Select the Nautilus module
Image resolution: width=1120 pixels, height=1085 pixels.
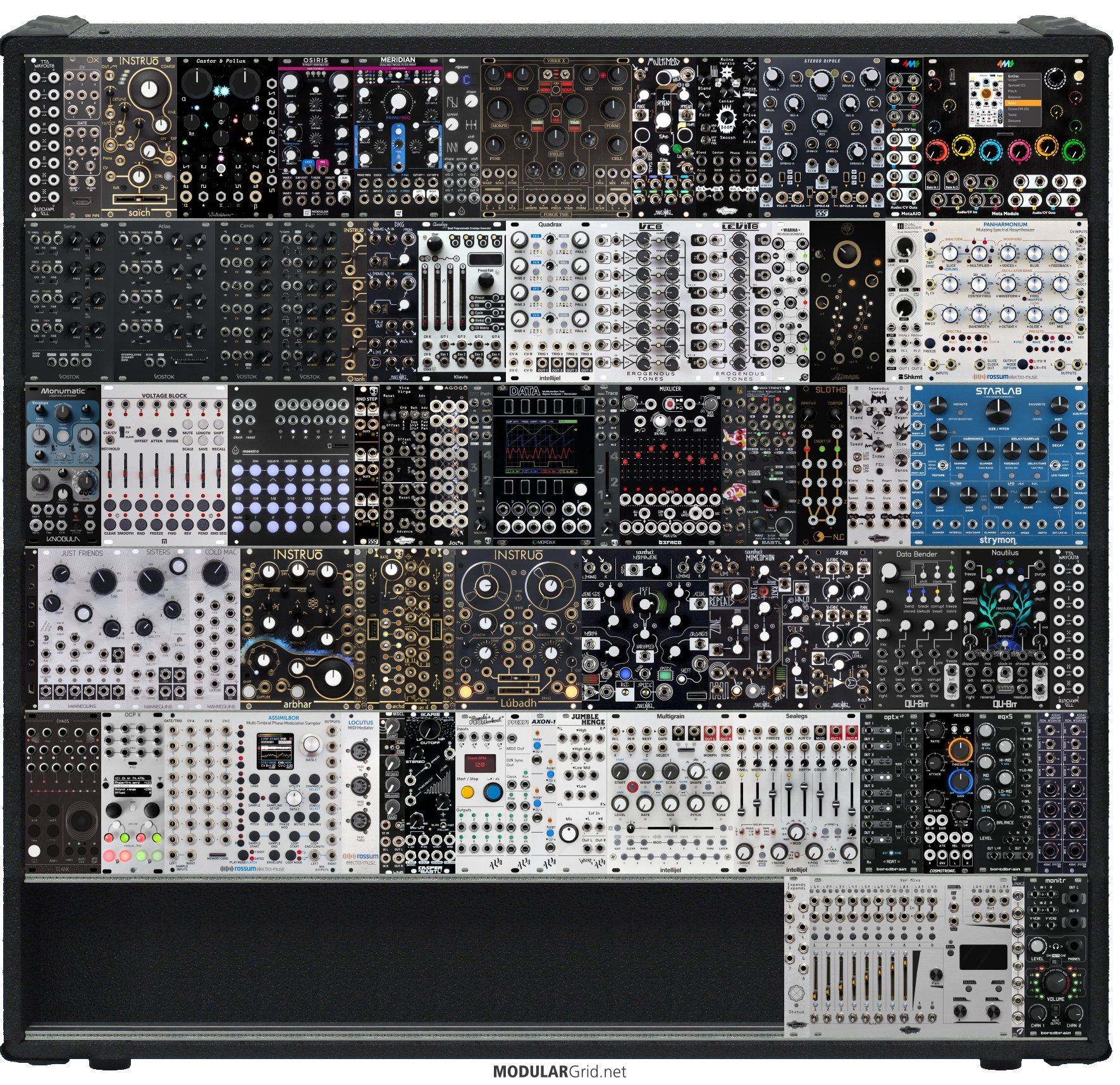1006,629
